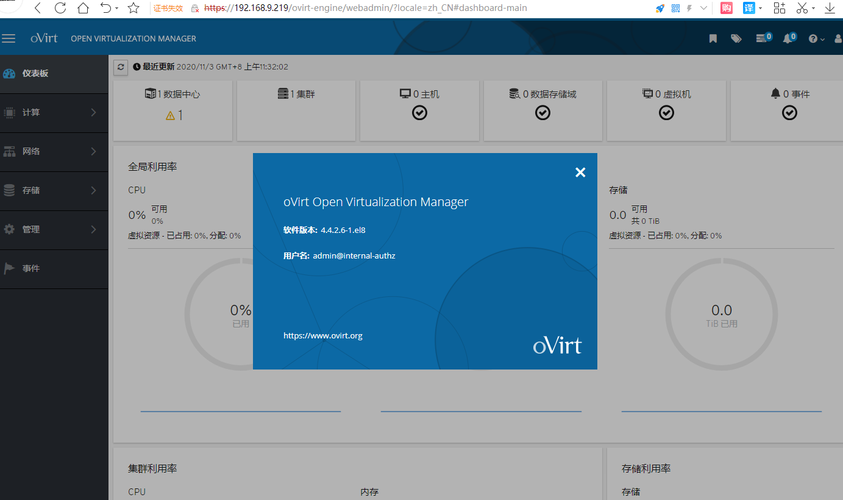Toggle the hamburger navigation menu
The width and height of the screenshot is (843, 500).
coord(8,39)
